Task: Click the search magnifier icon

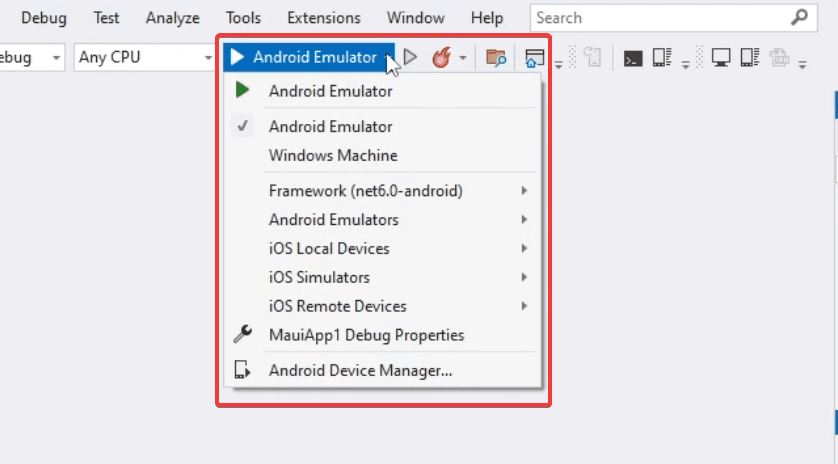Action: 799,17
